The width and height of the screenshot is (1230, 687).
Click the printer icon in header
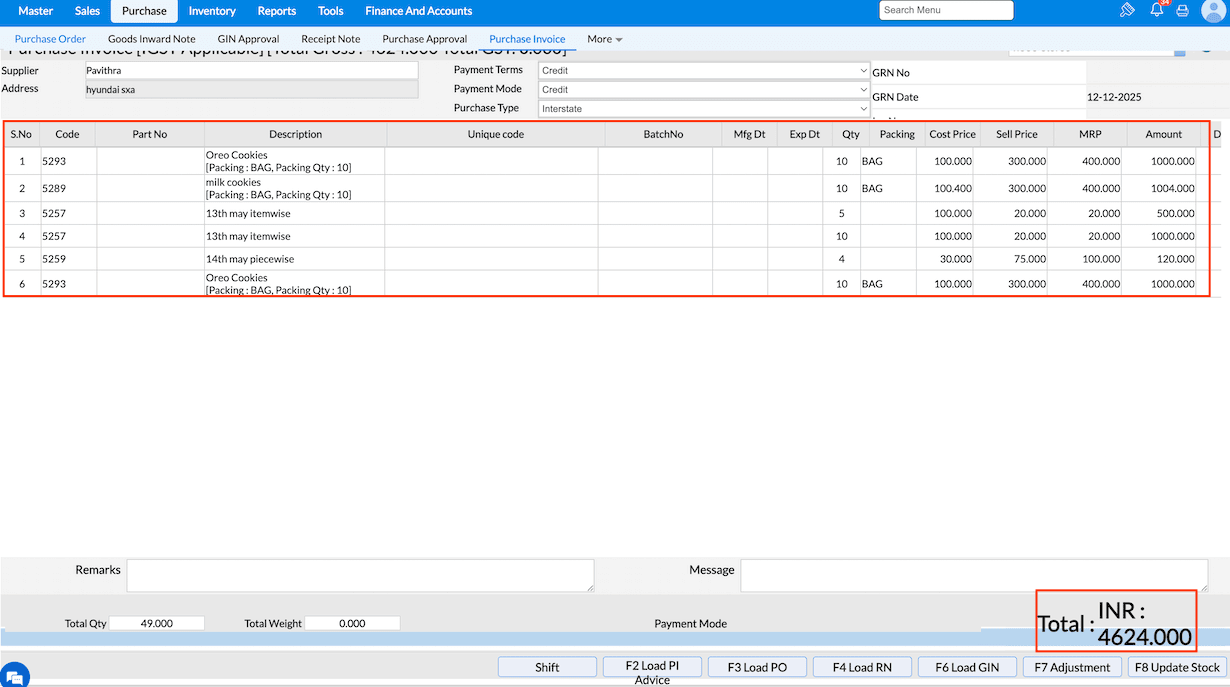coord(1183,11)
